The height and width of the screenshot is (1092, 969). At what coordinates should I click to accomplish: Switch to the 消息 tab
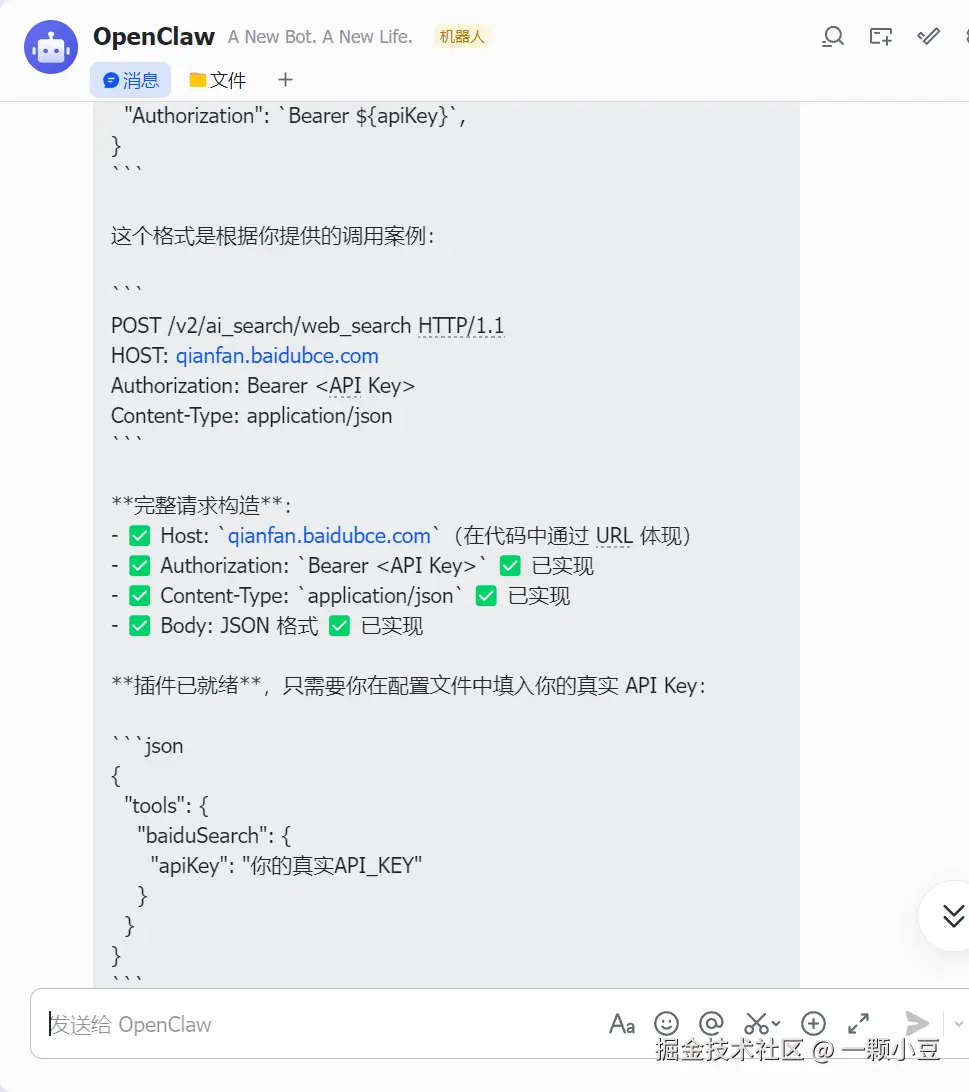click(130, 80)
